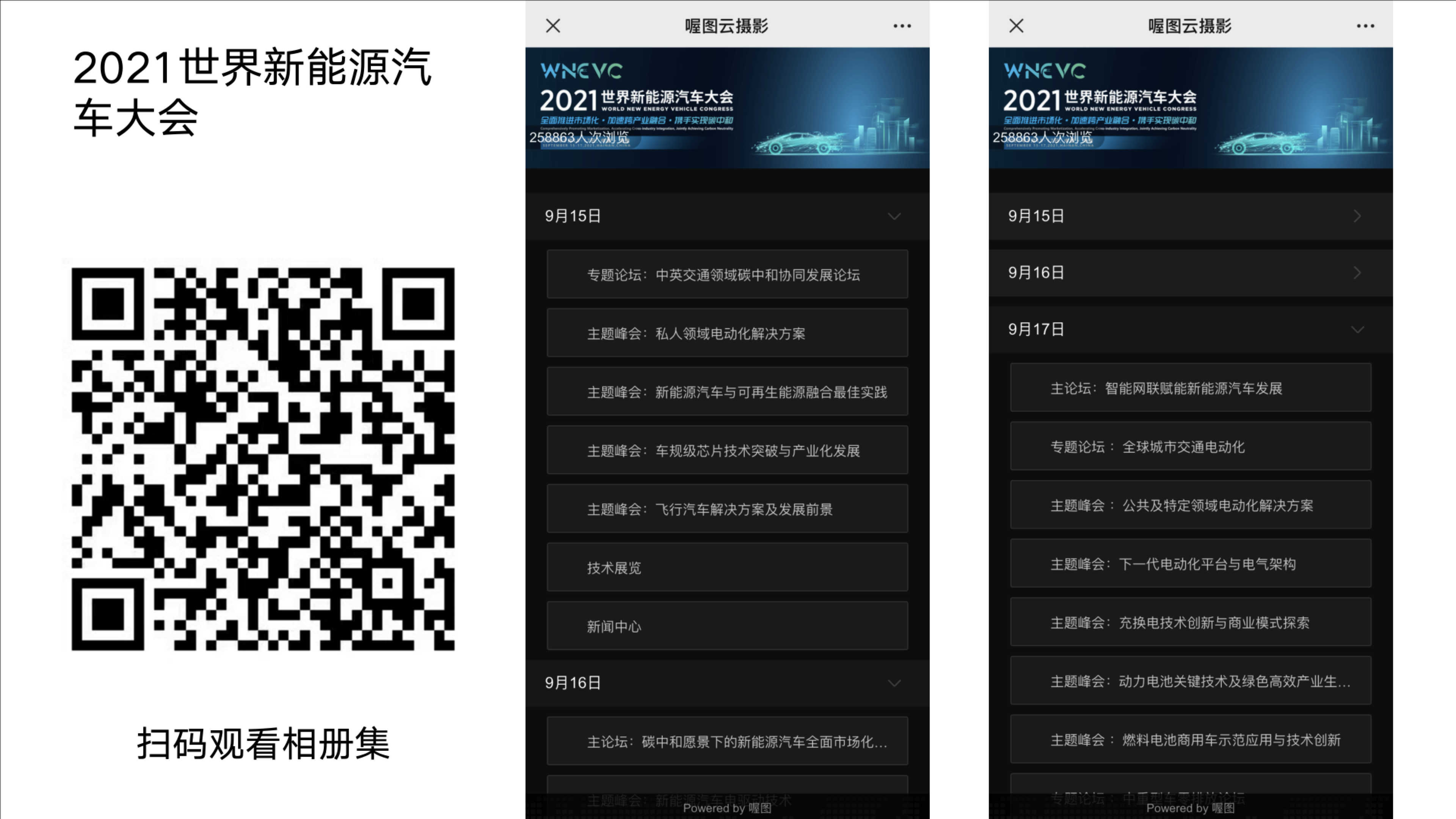Open 主题峰会：动力电池关键技术及绿色高效产业生 album
1456x819 pixels.
[x=1191, y=681]
